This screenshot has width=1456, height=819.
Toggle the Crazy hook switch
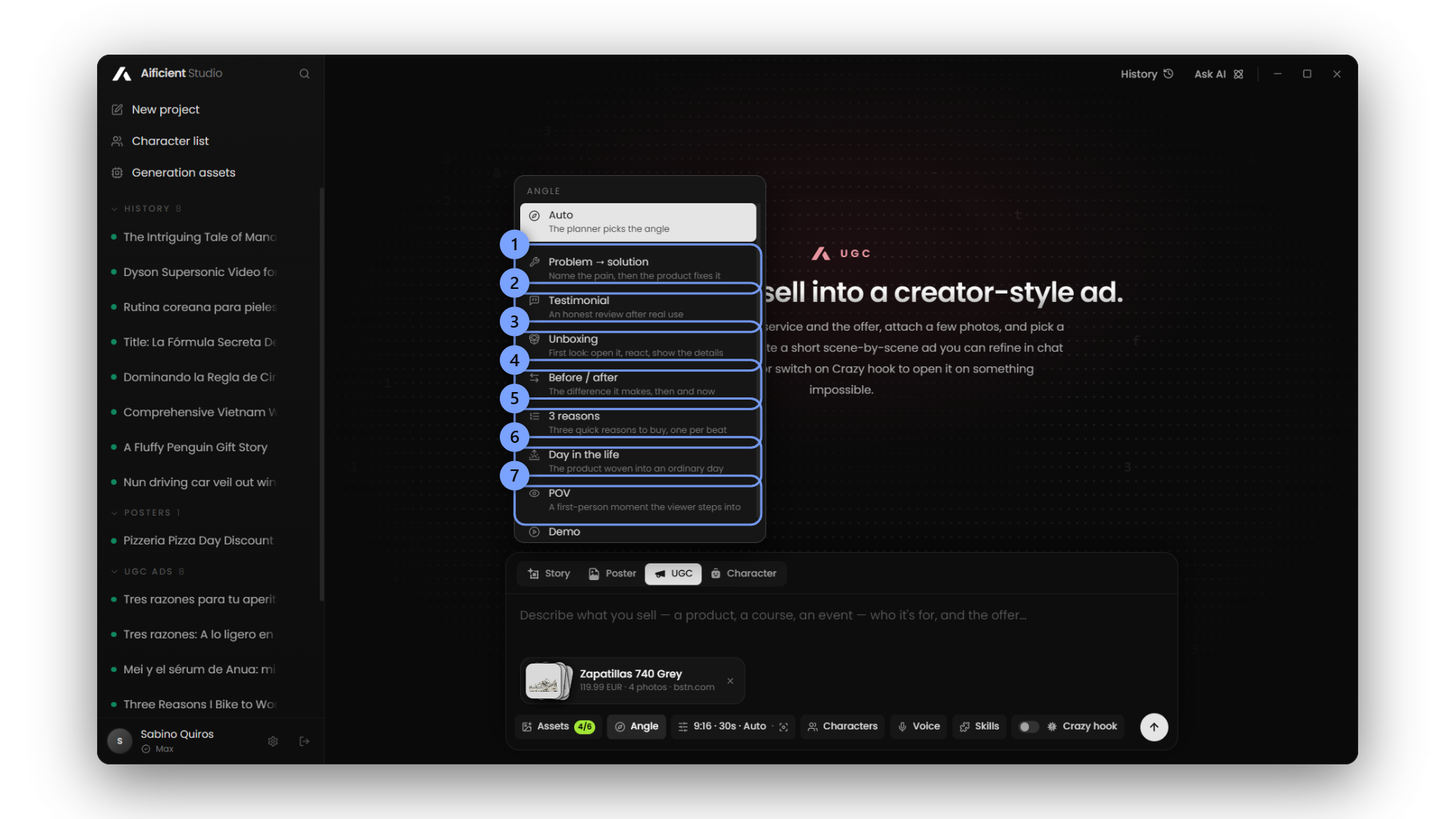pyautogui.click(x=1028, y=726)
